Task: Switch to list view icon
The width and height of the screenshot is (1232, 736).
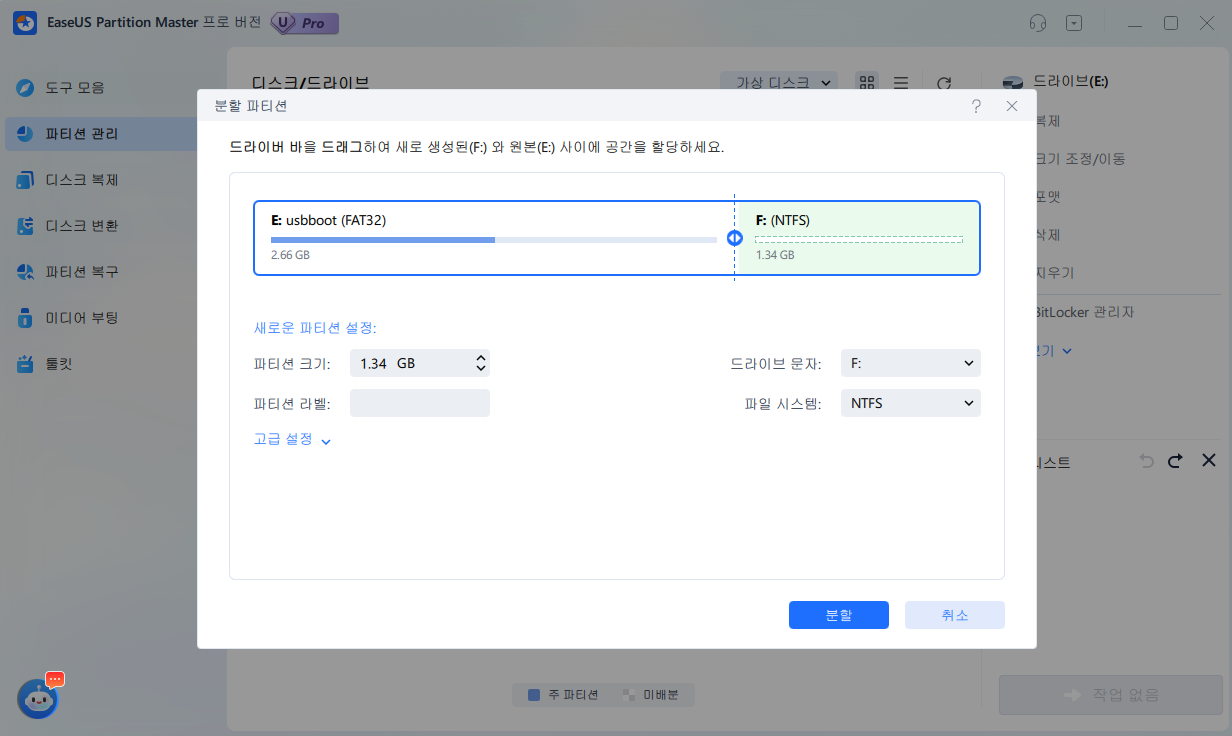Action: 900,83
